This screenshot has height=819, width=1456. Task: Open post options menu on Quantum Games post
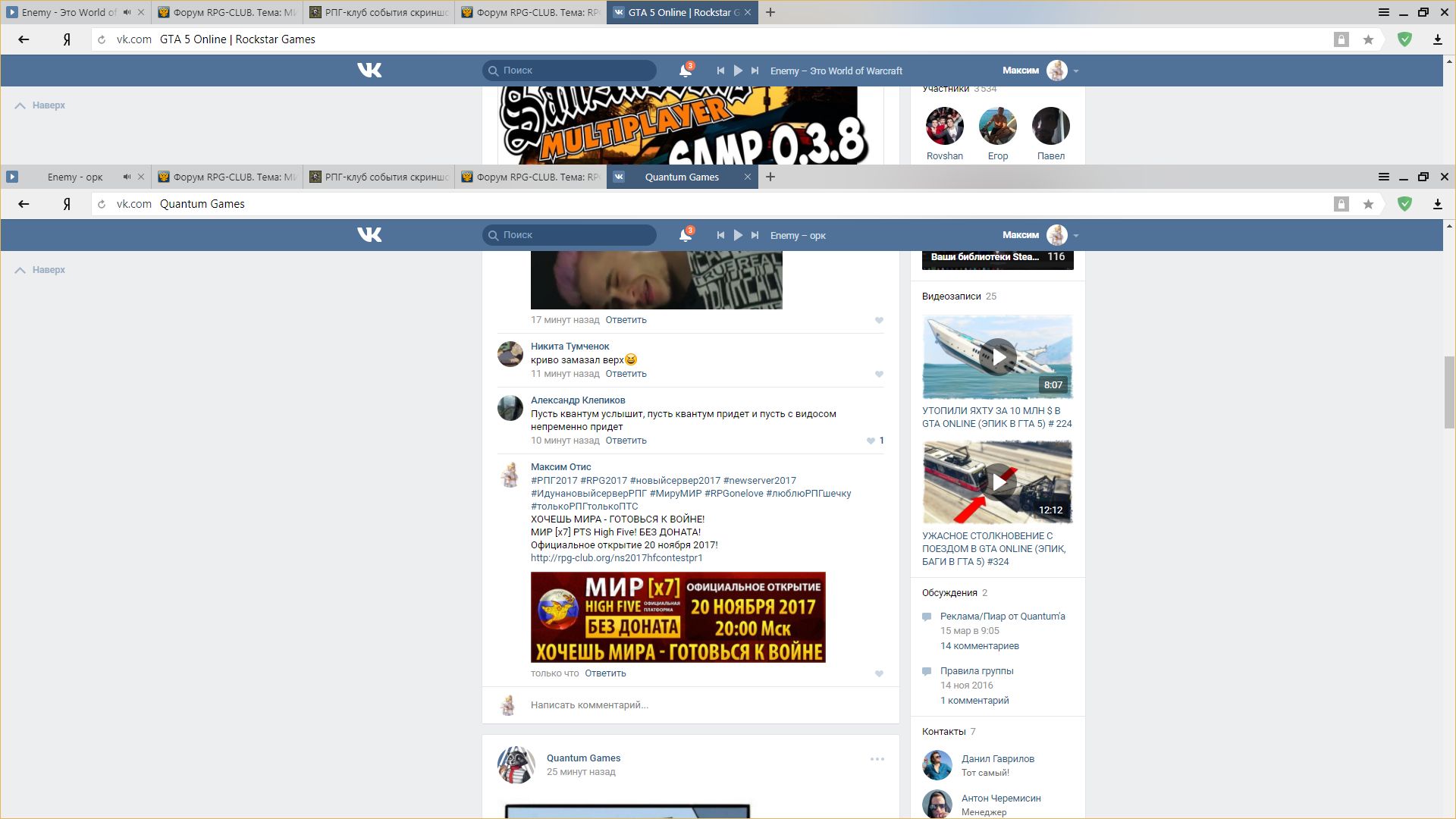[x=877, y=759]
